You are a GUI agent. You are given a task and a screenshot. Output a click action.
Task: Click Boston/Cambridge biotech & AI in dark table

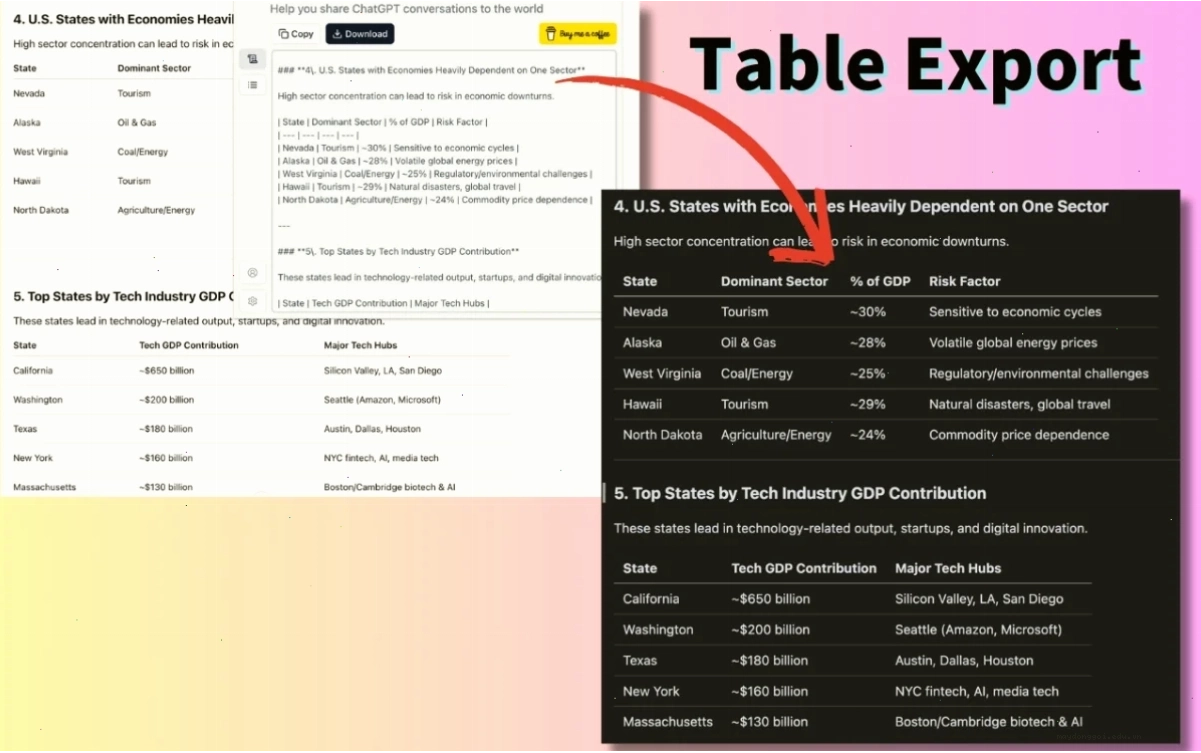point(988,722)
